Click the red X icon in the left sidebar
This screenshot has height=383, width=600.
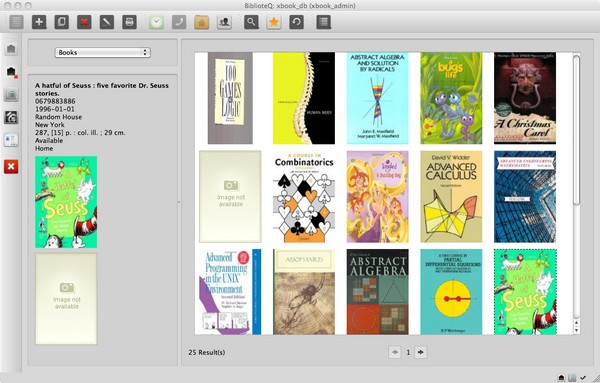click(x=11, y=167)
